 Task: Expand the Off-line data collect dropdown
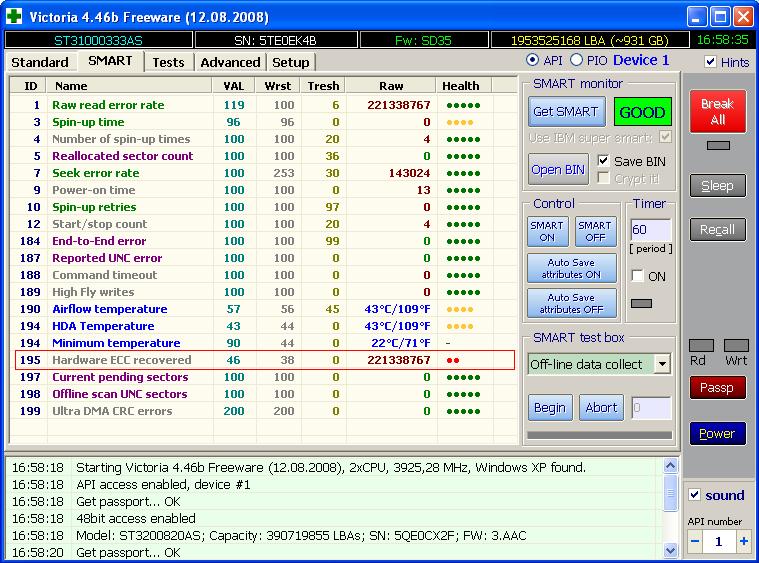pos(662,364)
